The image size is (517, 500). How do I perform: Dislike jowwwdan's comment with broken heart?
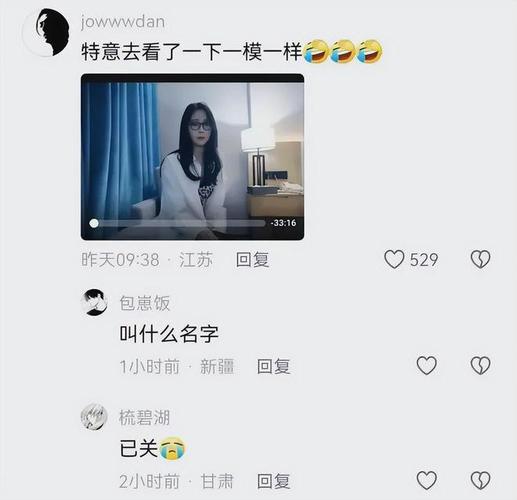click(480, 259)
